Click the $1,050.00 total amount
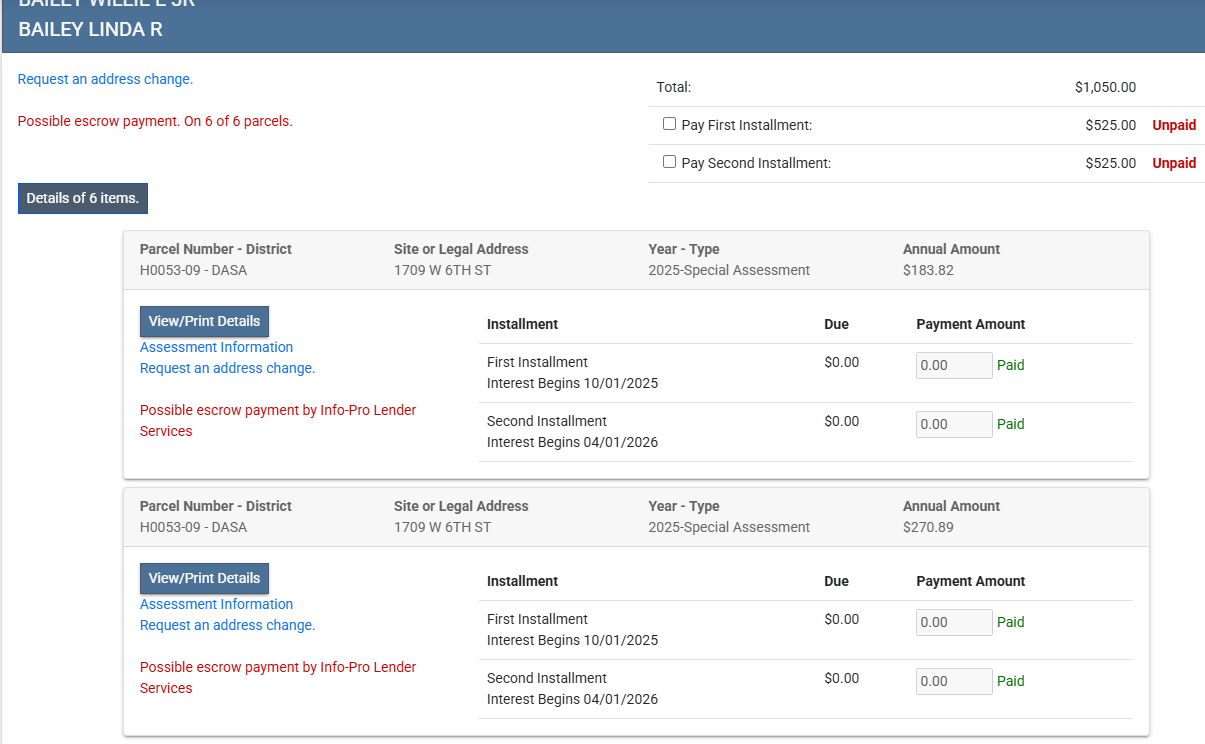1205x744 pixels. click(1105, 87)
